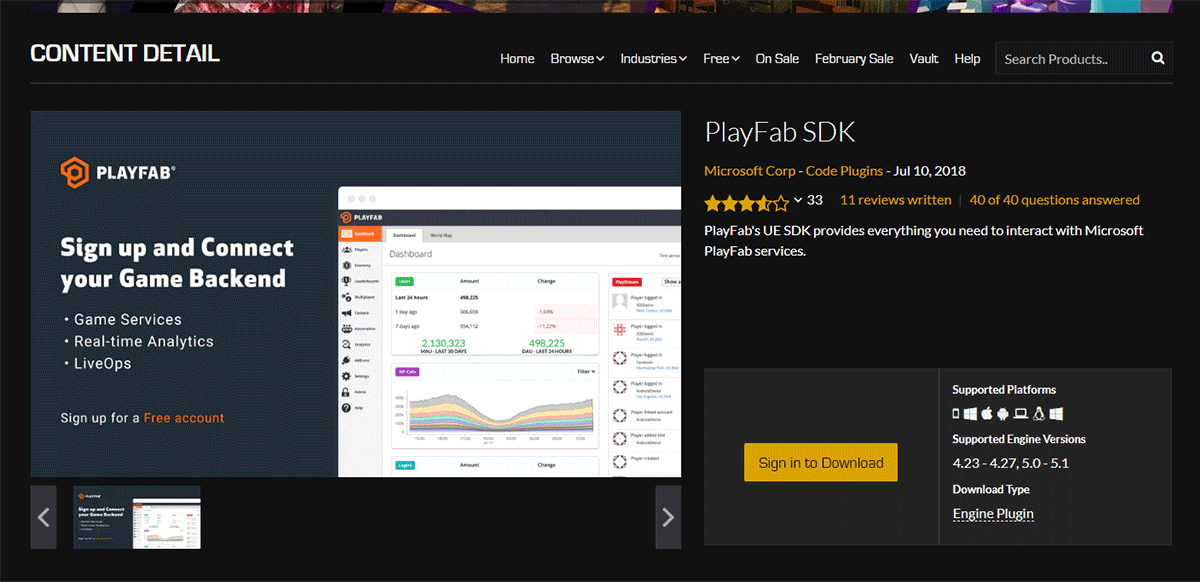
Task: Show next screenshot with right arrow
Action: click(668, 517)
